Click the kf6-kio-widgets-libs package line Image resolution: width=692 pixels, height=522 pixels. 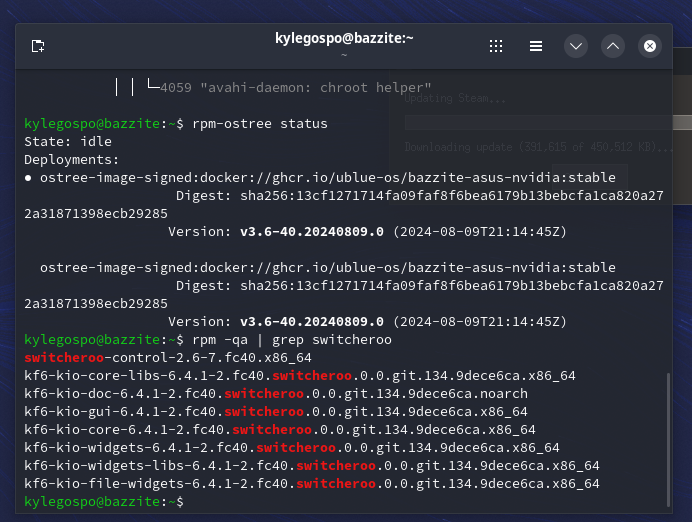pos(311,465)
